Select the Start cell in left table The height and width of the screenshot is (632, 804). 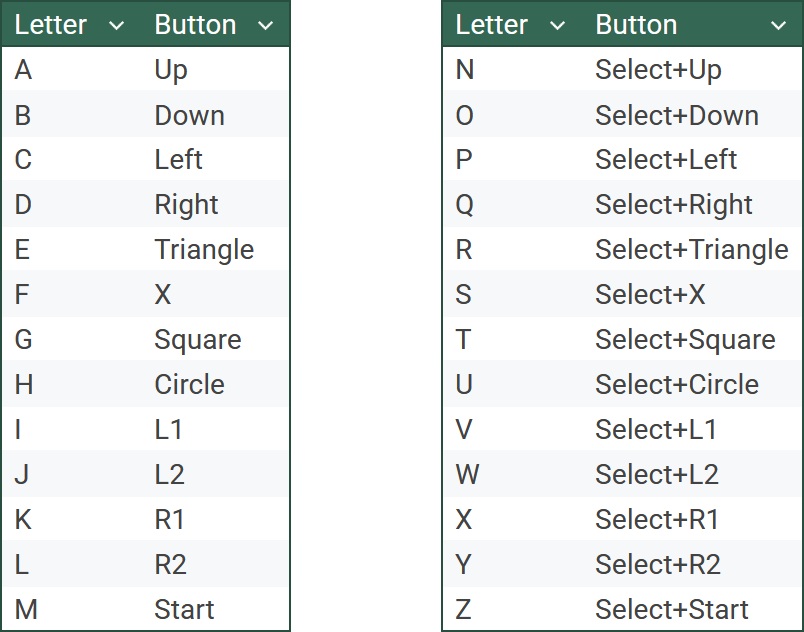184,610
